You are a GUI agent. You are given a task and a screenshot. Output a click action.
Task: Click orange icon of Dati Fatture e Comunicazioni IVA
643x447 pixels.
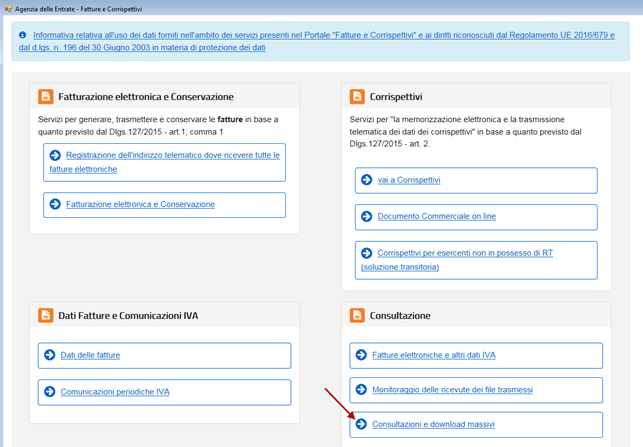(45, 315)
